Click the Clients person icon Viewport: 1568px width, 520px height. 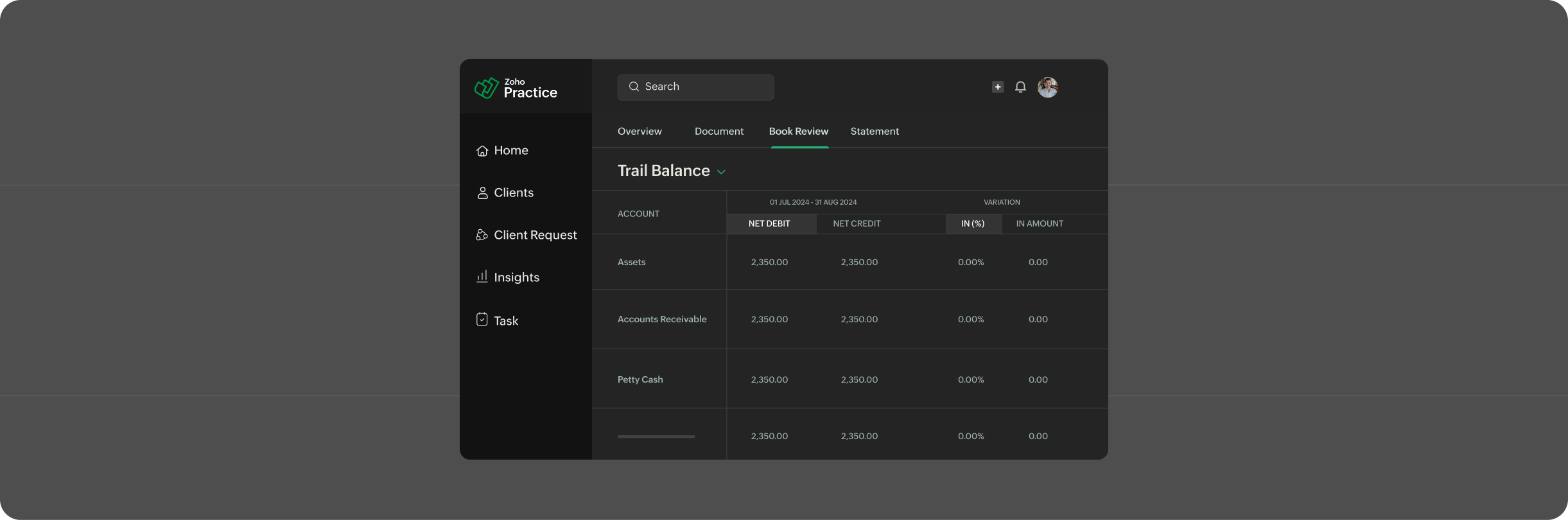click(x=482, y=193)
